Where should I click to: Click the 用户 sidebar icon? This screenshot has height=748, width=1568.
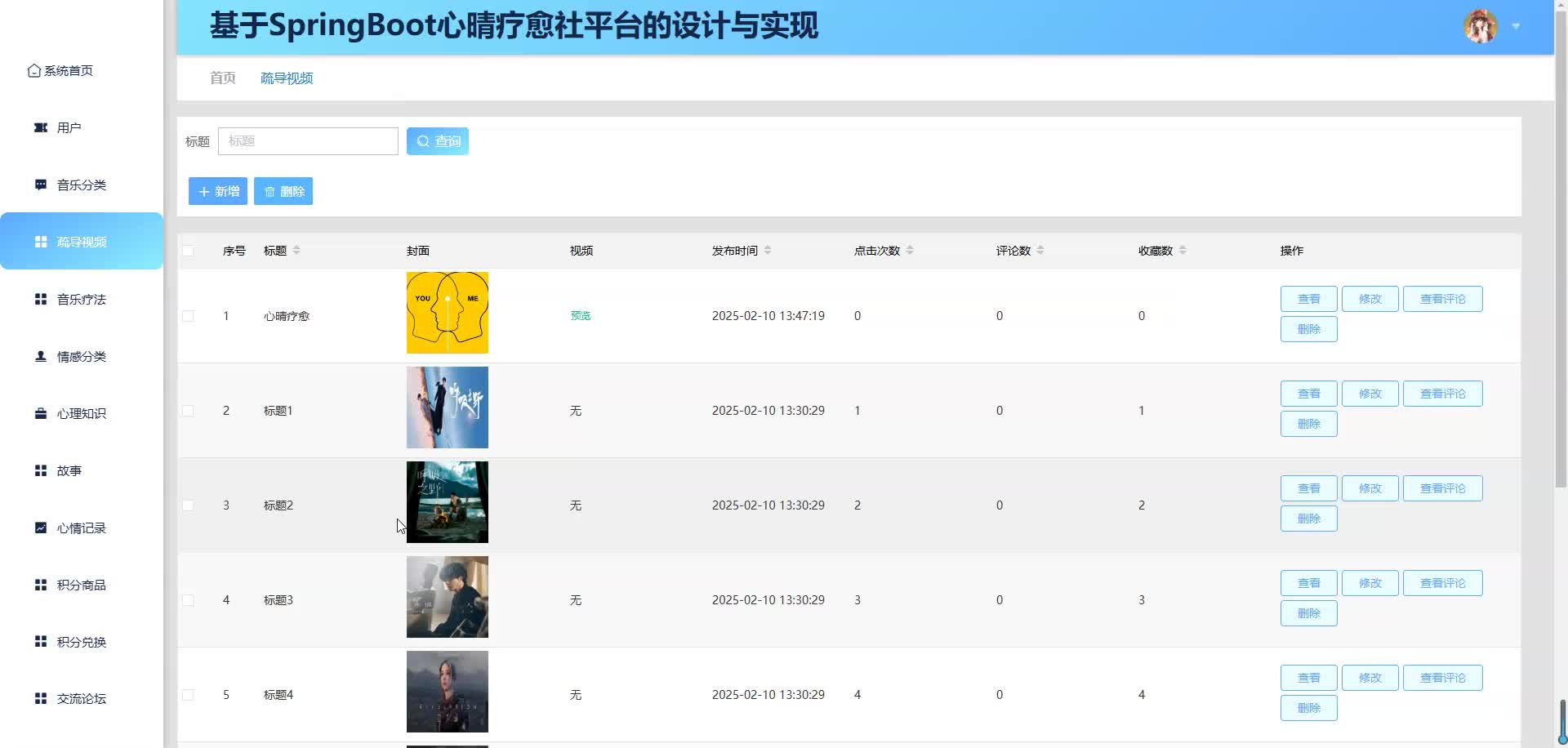(x=41, y=127)
